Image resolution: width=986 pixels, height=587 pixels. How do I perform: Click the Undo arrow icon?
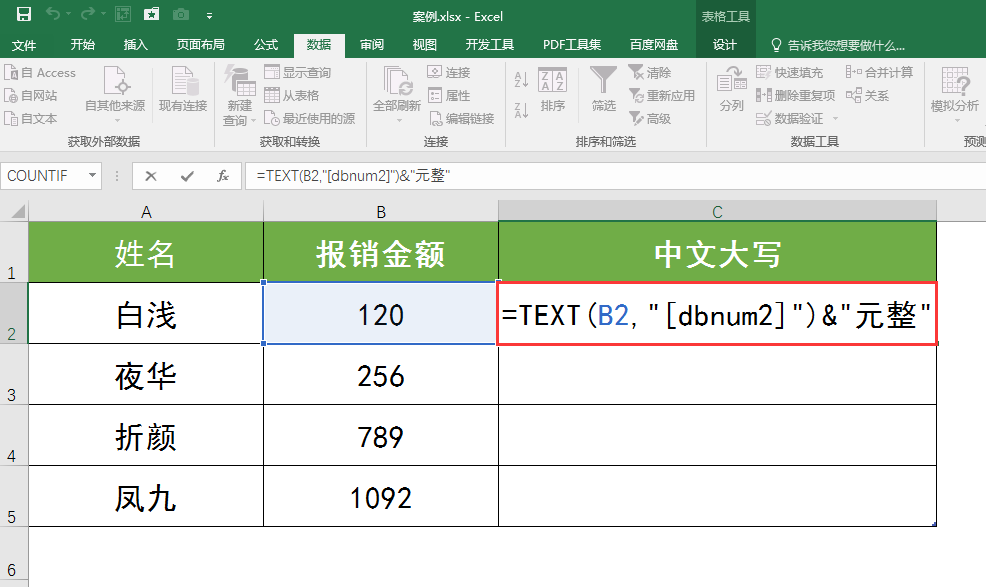pyautogui.click(x=53, y=14)
